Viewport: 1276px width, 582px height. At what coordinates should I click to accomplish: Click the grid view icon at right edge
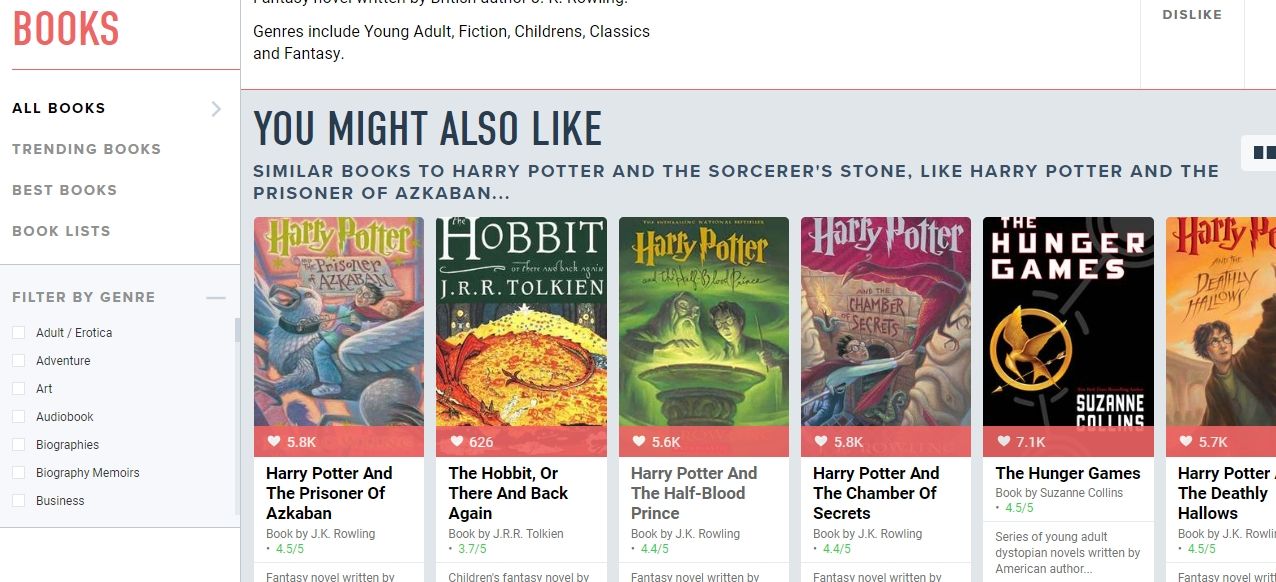[x=1263, y=153]
